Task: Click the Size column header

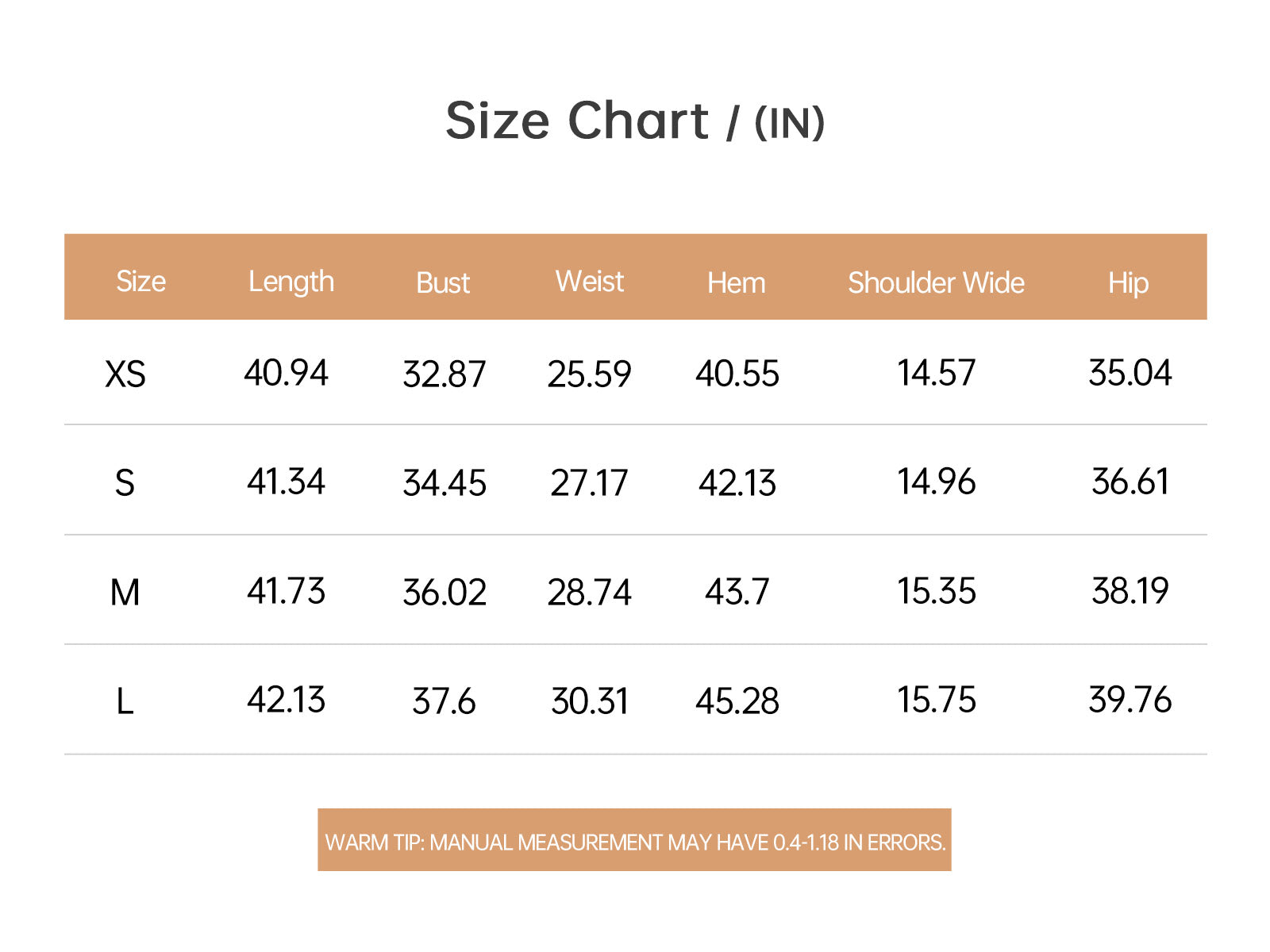Action: (141, 282)
